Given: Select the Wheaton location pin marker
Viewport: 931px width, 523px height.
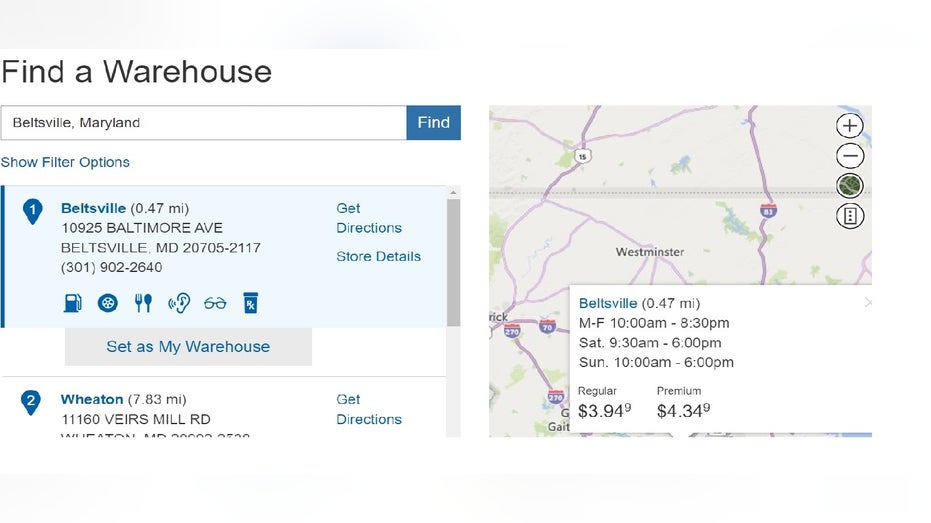Looking at the screenshot, I should 30,402.
